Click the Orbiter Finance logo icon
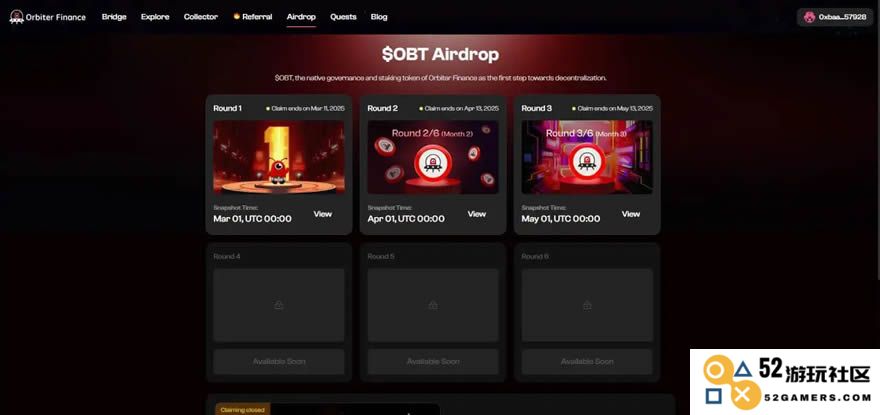This screenshot has width=880, height=415. (x=16, y=17)
